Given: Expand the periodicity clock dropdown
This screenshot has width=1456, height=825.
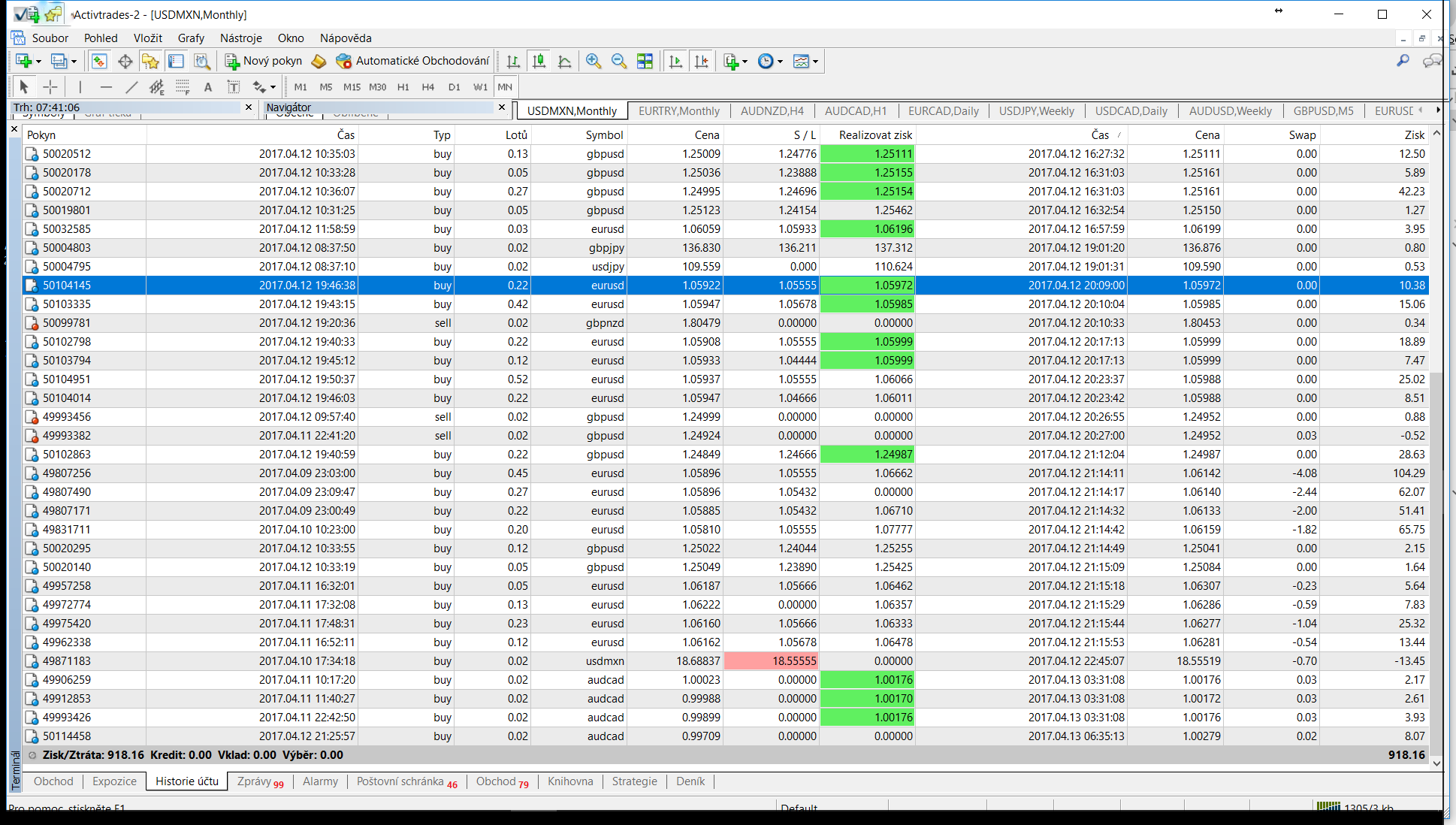Looking at the screenshot, I should pos(780,62).
